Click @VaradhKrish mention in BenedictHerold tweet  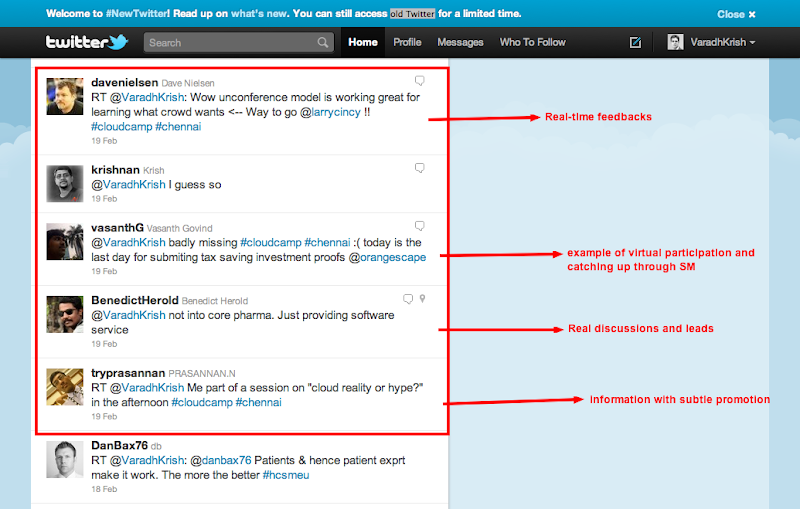coord(129,315)
